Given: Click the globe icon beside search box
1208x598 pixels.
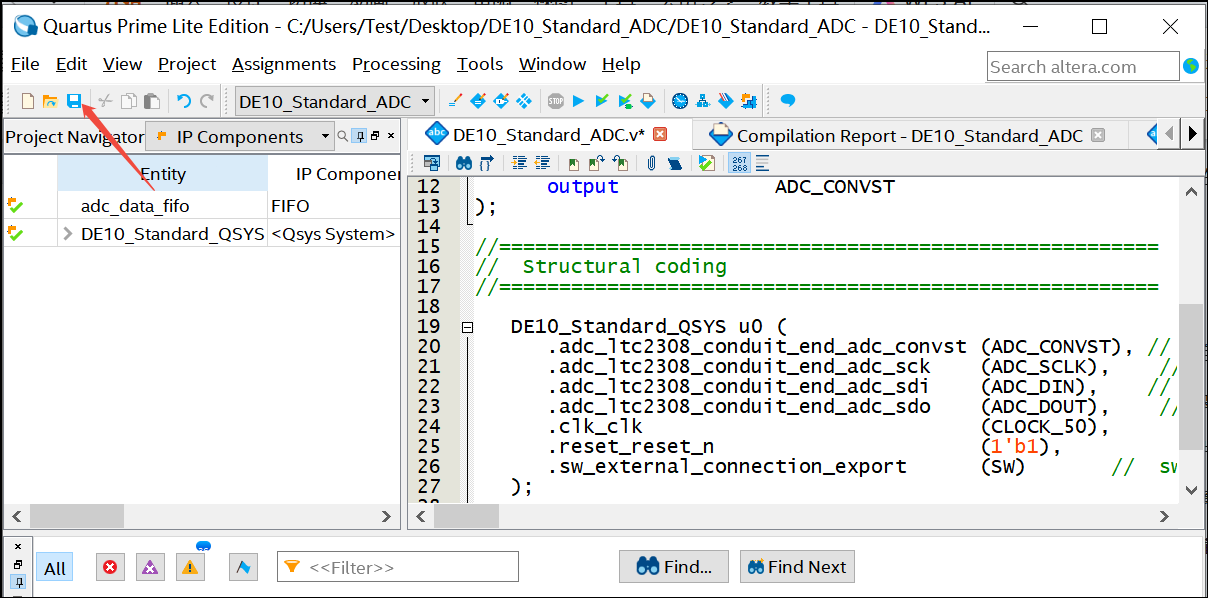Looking at the screenshot, I should 1191,66.
